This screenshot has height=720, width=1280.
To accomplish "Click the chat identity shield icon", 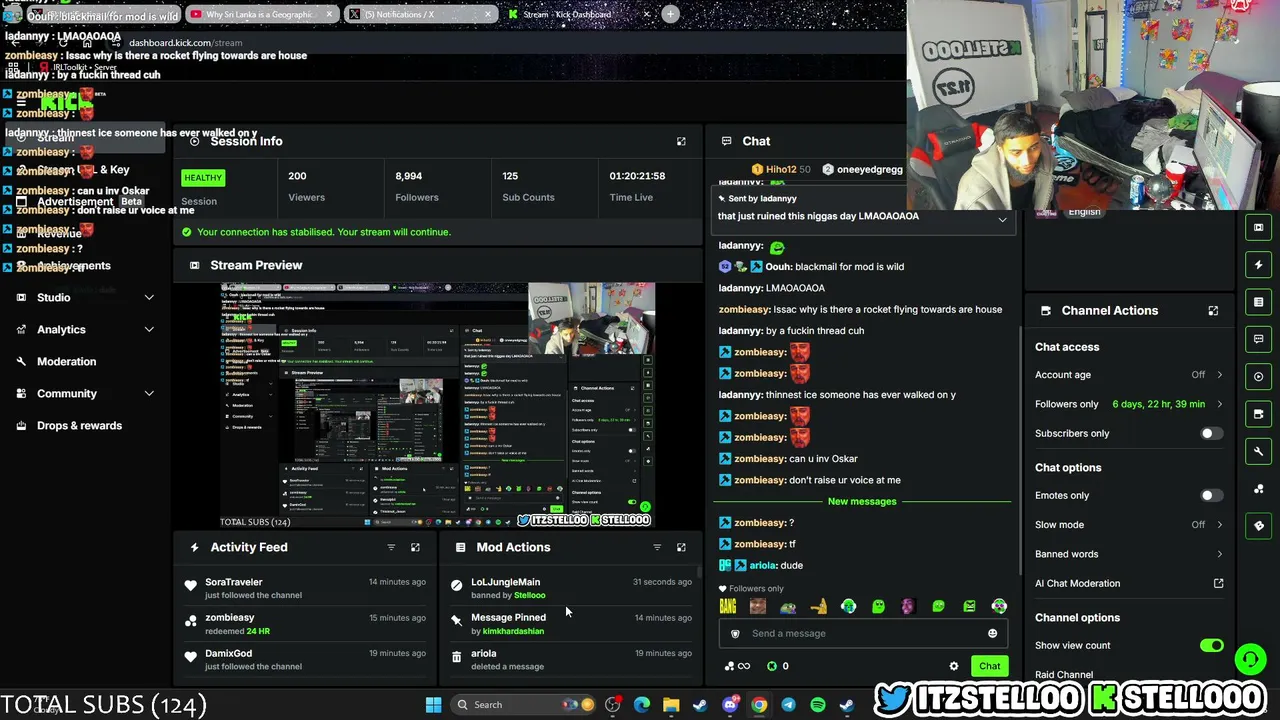I will [x=735, y=633].
